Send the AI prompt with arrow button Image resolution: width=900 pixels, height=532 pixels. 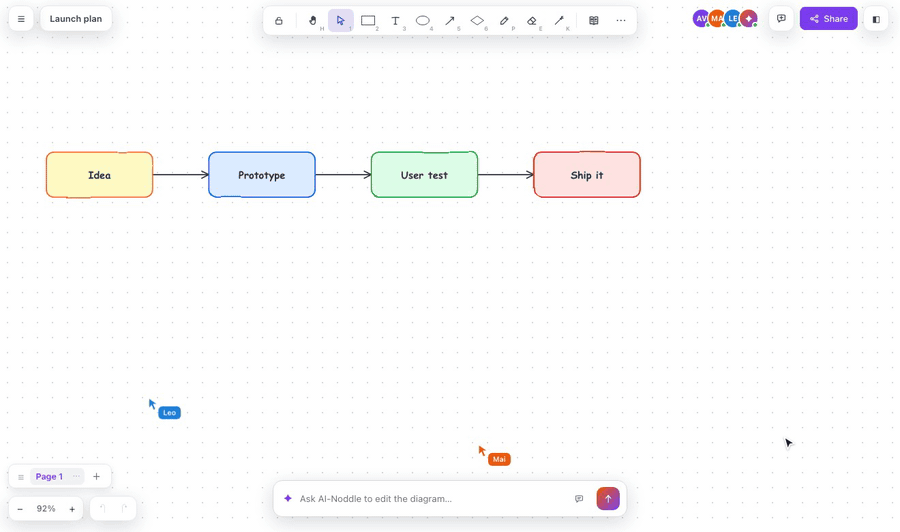[x=608, y=499]
